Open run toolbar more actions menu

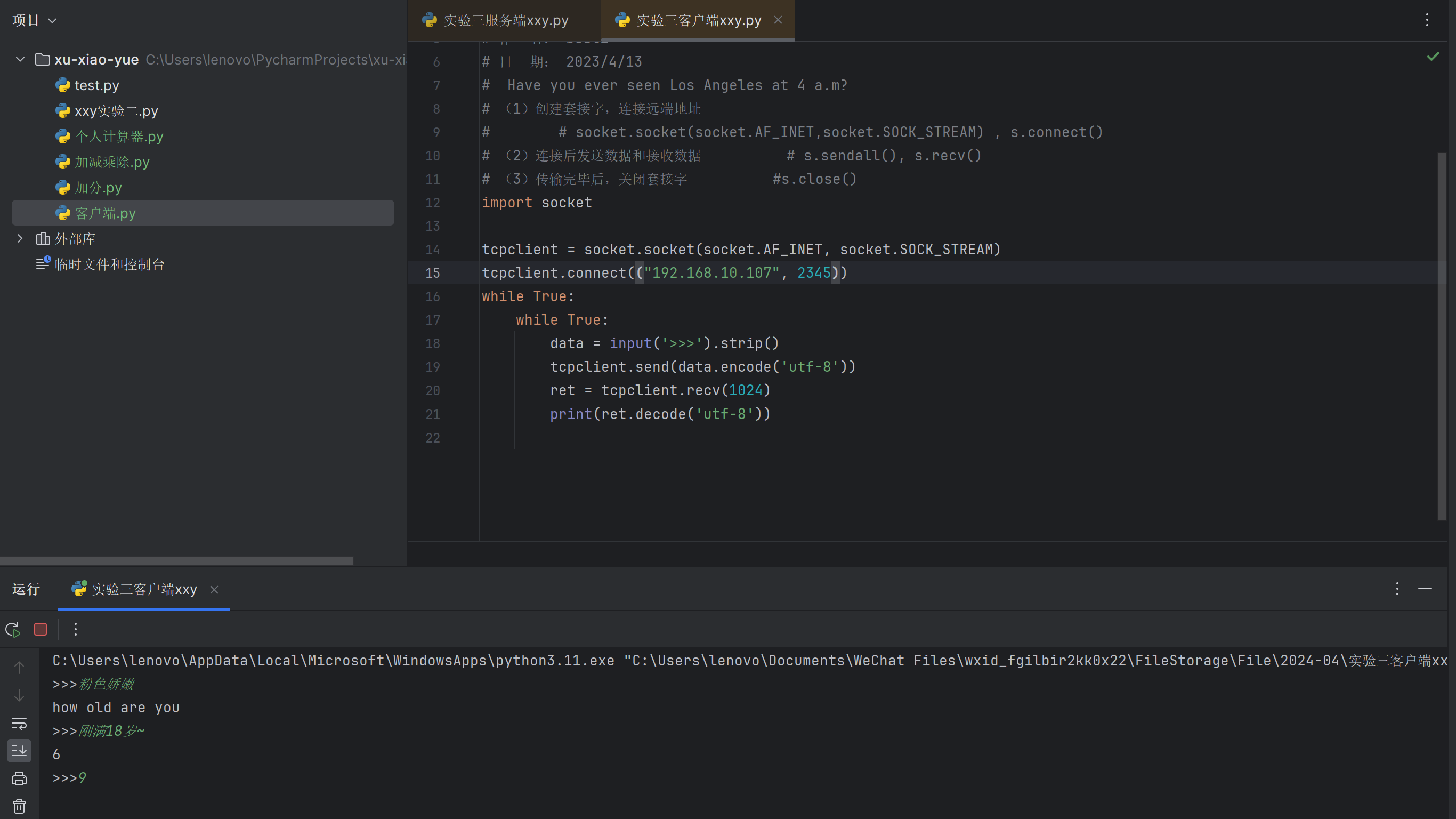(x=76, y=629)
